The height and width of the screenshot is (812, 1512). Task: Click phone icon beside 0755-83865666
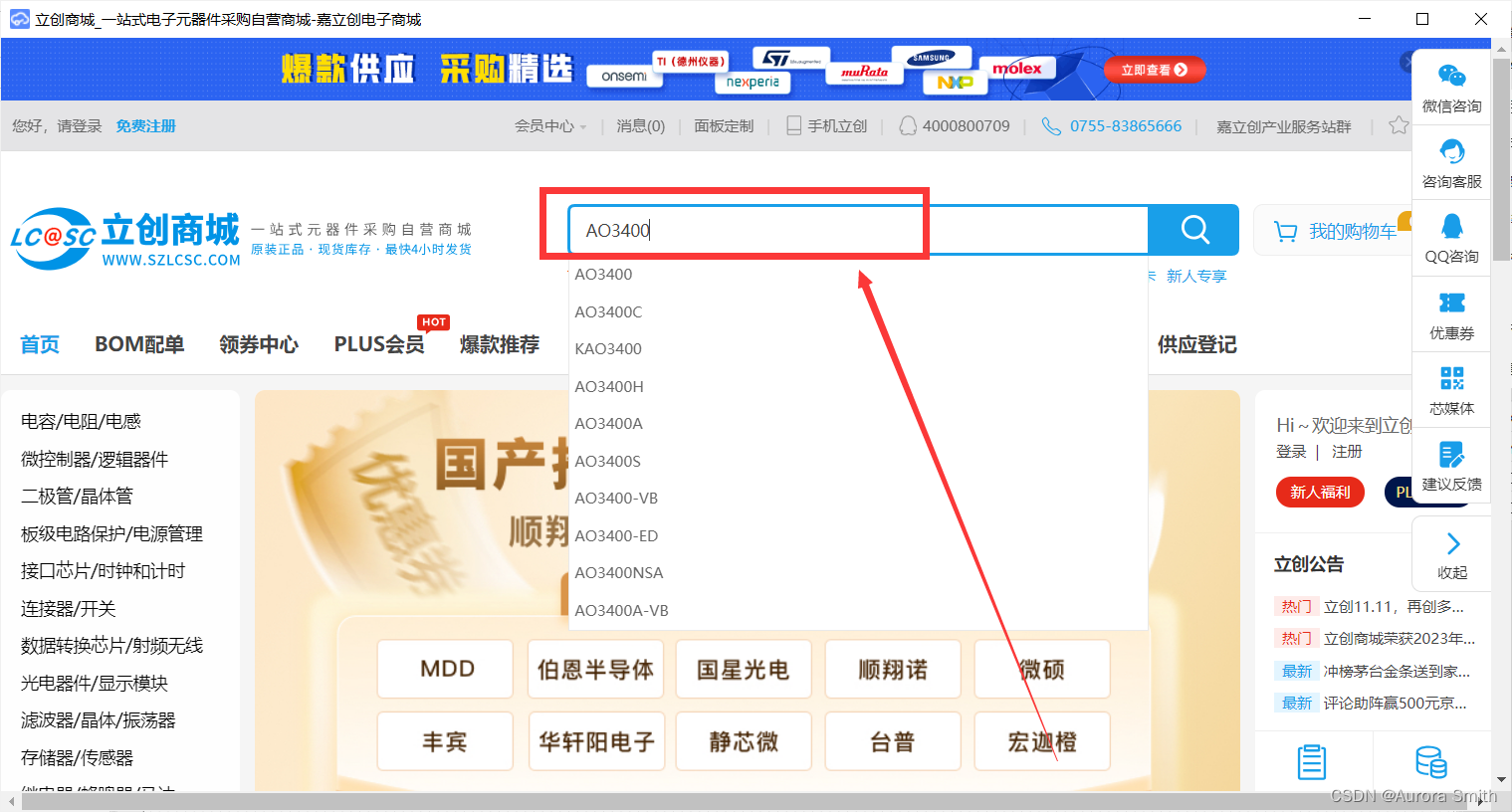pyautogui.click(x=1051, y=125)
